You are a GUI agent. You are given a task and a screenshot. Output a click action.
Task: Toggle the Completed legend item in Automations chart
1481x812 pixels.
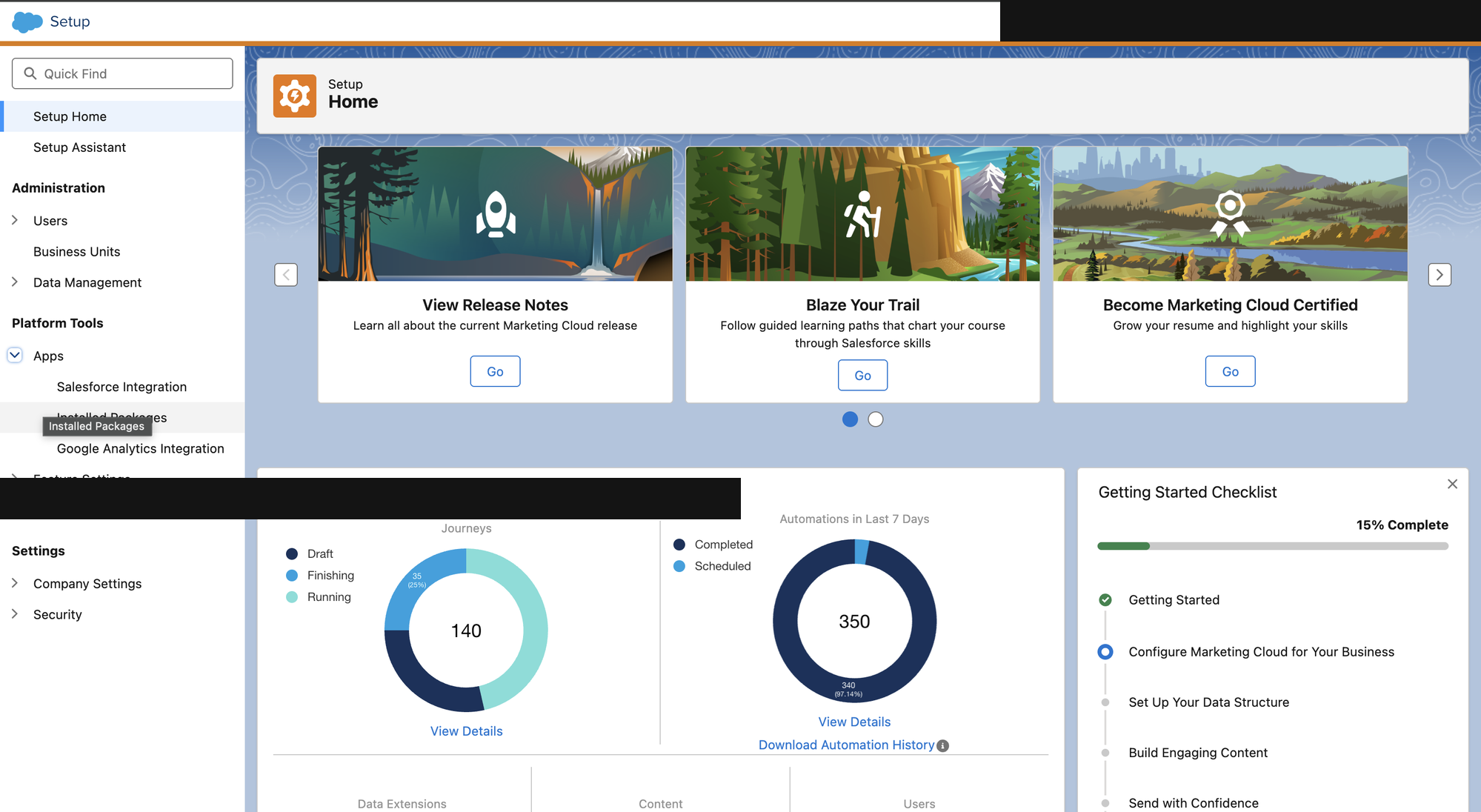[x=713, y=545]
